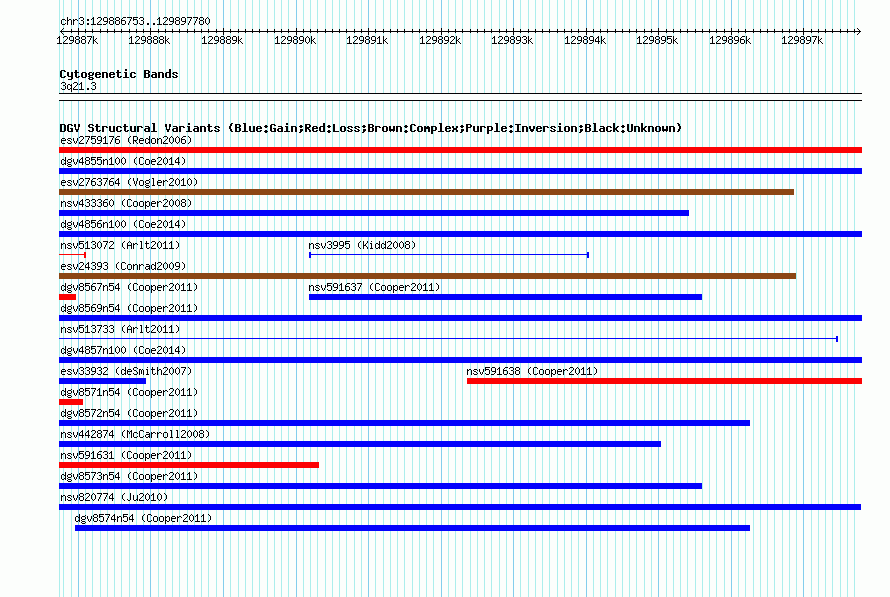Click the blue dgv8574n54 bar
The image size is (890, 597).
point(413,528)
